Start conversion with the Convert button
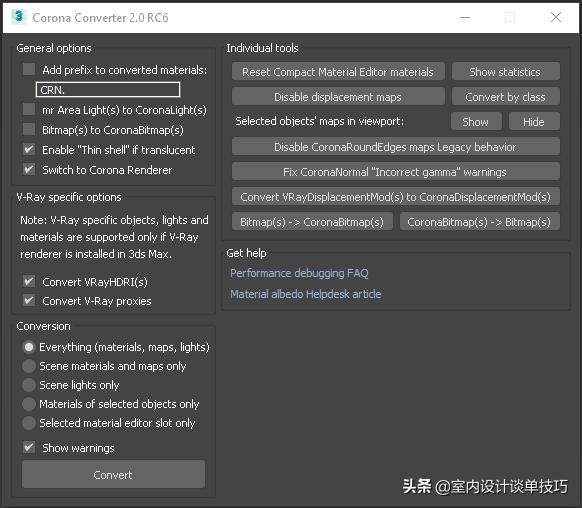The width and height of the screenshot is (582, 508). (x=113, y=474)
